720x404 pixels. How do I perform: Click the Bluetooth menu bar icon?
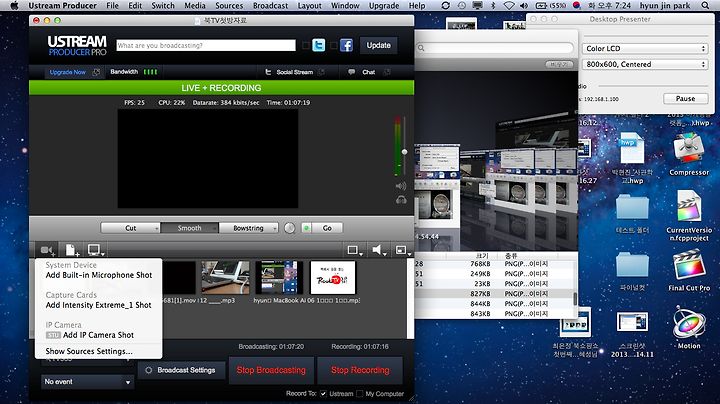pyautogui.click(x=494, y=6)
